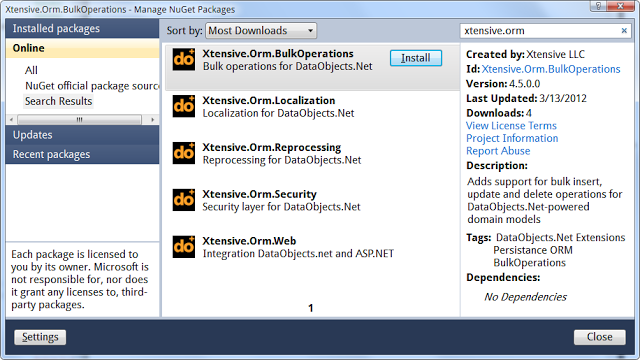Click the Report Abuse link
The image size is (640, 360).
point(498,151)
